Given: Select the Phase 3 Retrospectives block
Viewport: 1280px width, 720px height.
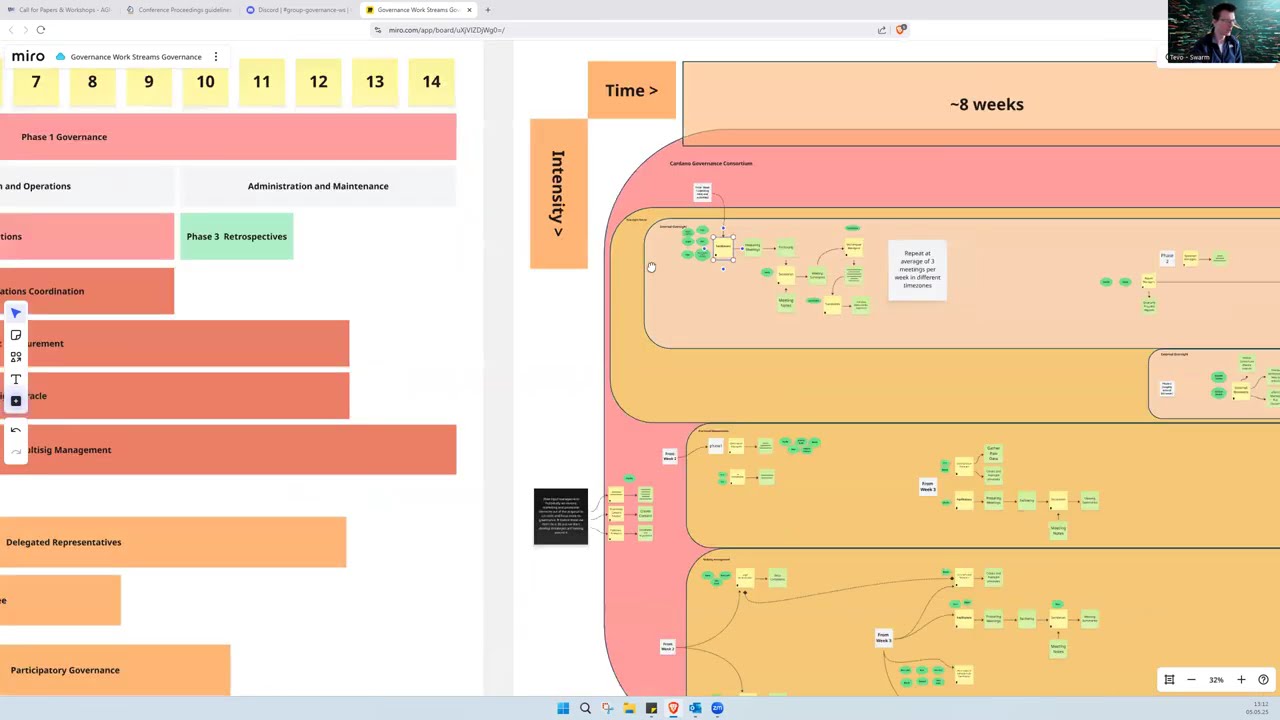Looking at the screenshot, I should click(x=237, y=236).
